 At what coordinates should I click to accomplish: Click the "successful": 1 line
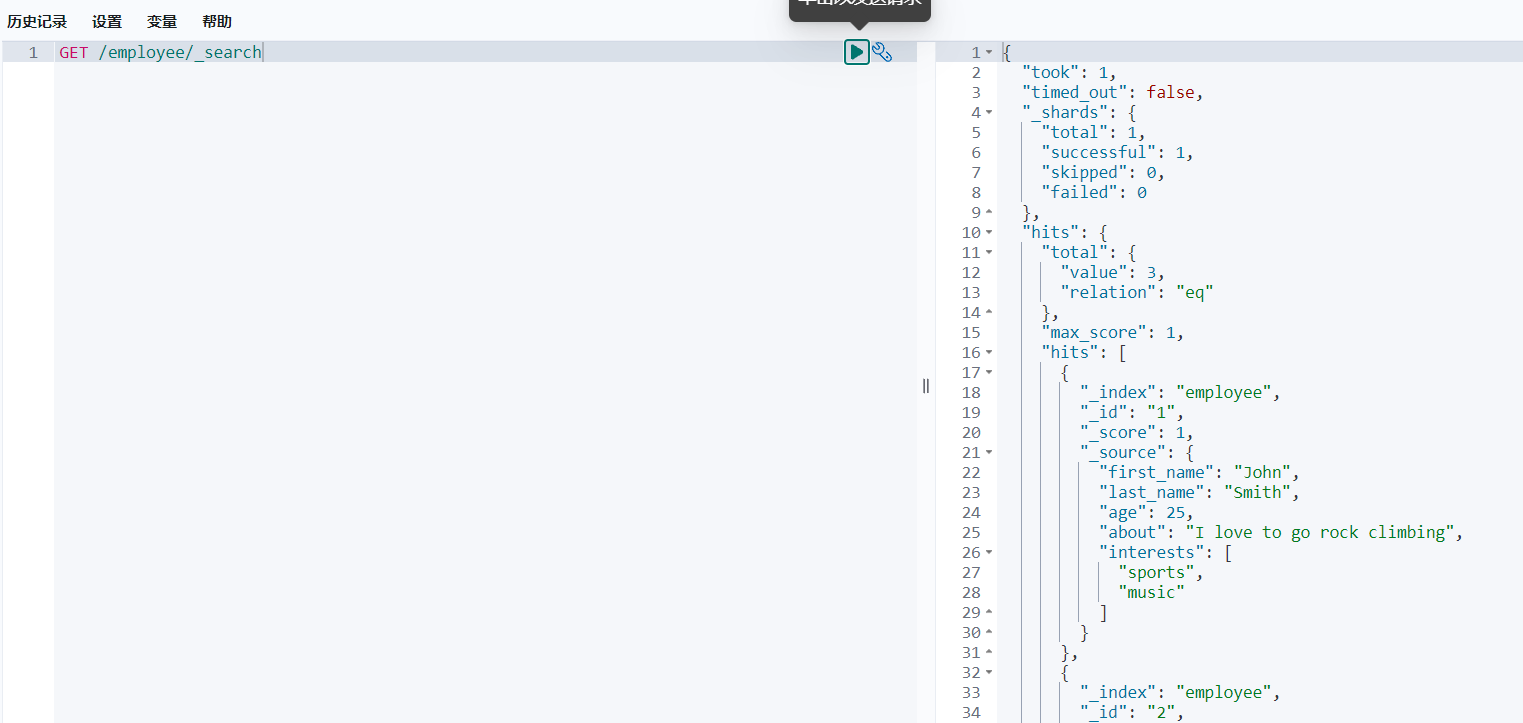(x=1118, y=152)
